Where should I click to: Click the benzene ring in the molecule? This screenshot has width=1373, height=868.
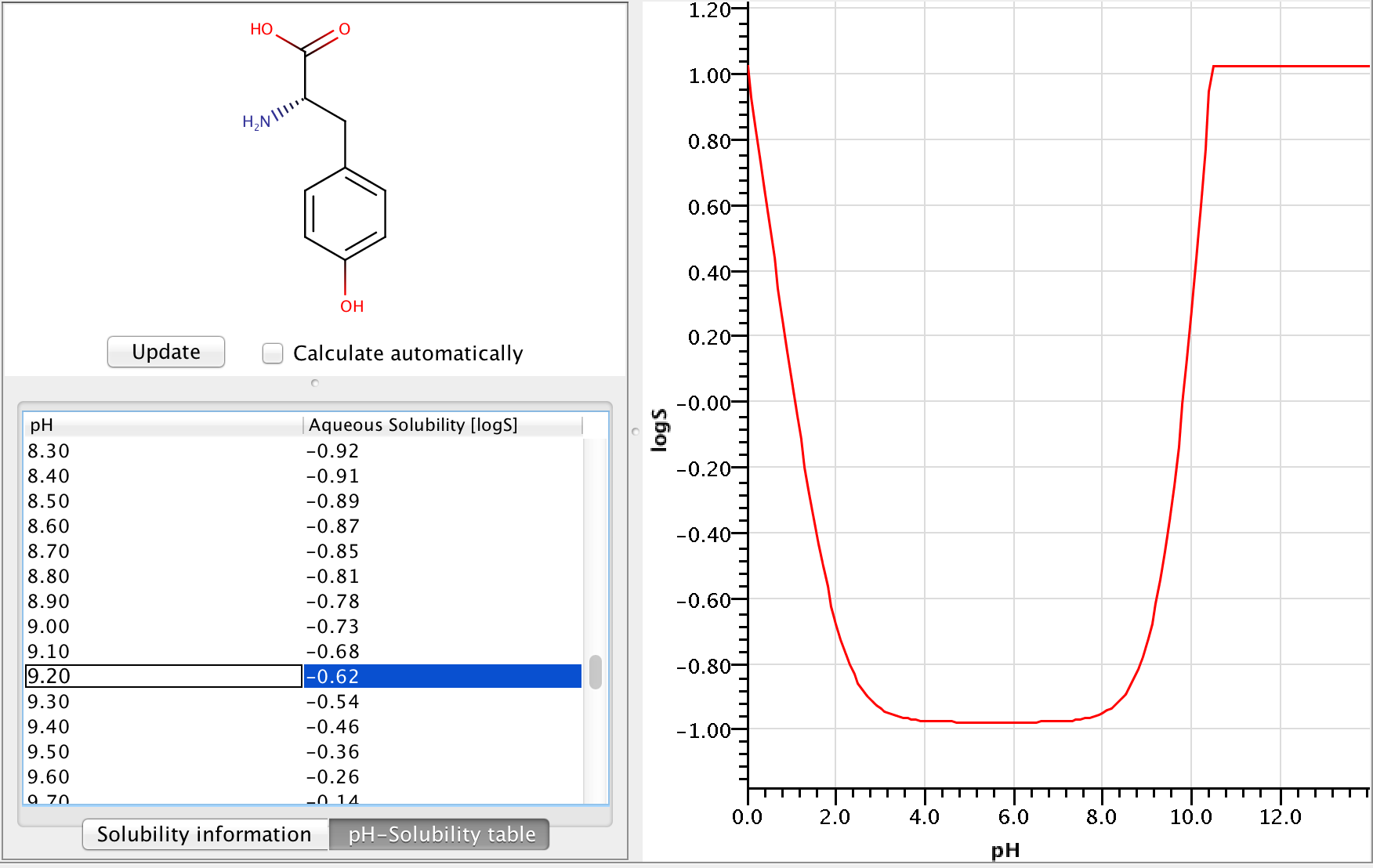pyautogui.click(x=345, y=214)
